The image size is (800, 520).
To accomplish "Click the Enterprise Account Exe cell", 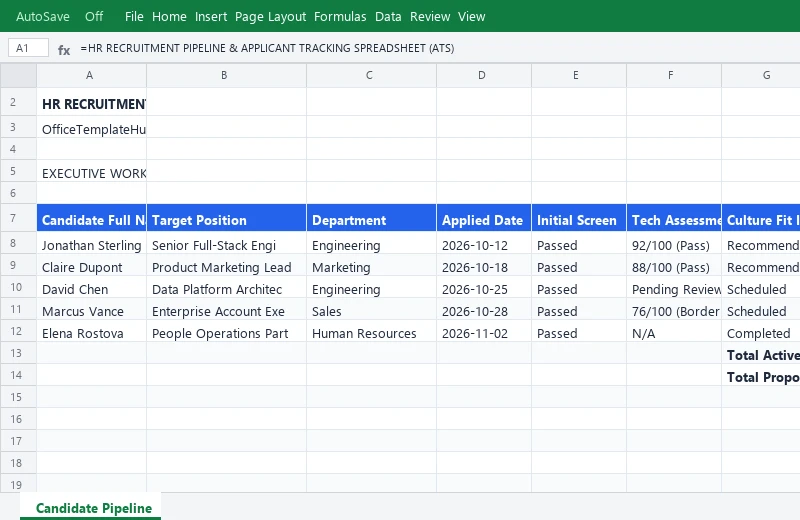I will pos(227,309).
